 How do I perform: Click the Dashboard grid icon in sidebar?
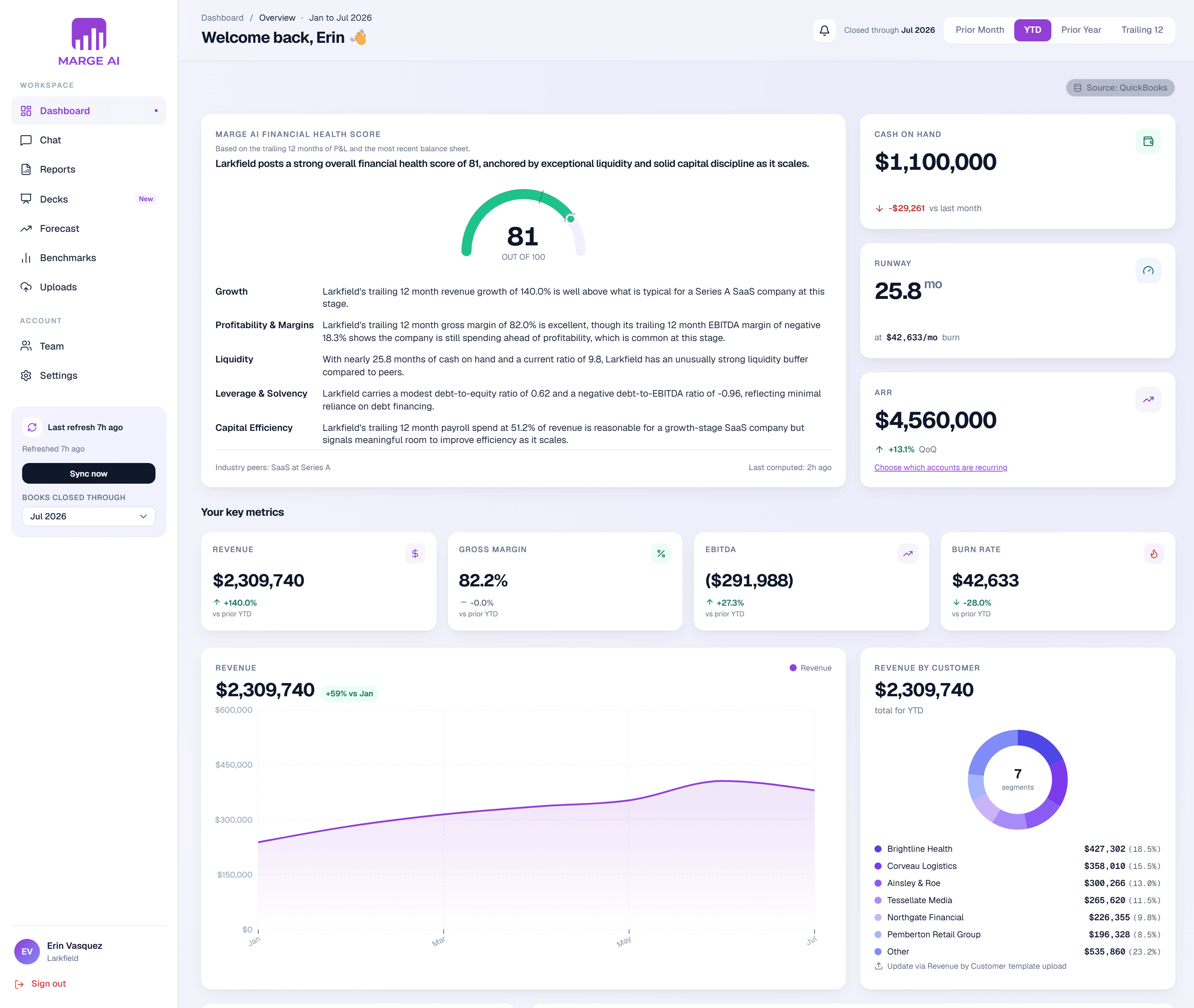click(26, 111)
